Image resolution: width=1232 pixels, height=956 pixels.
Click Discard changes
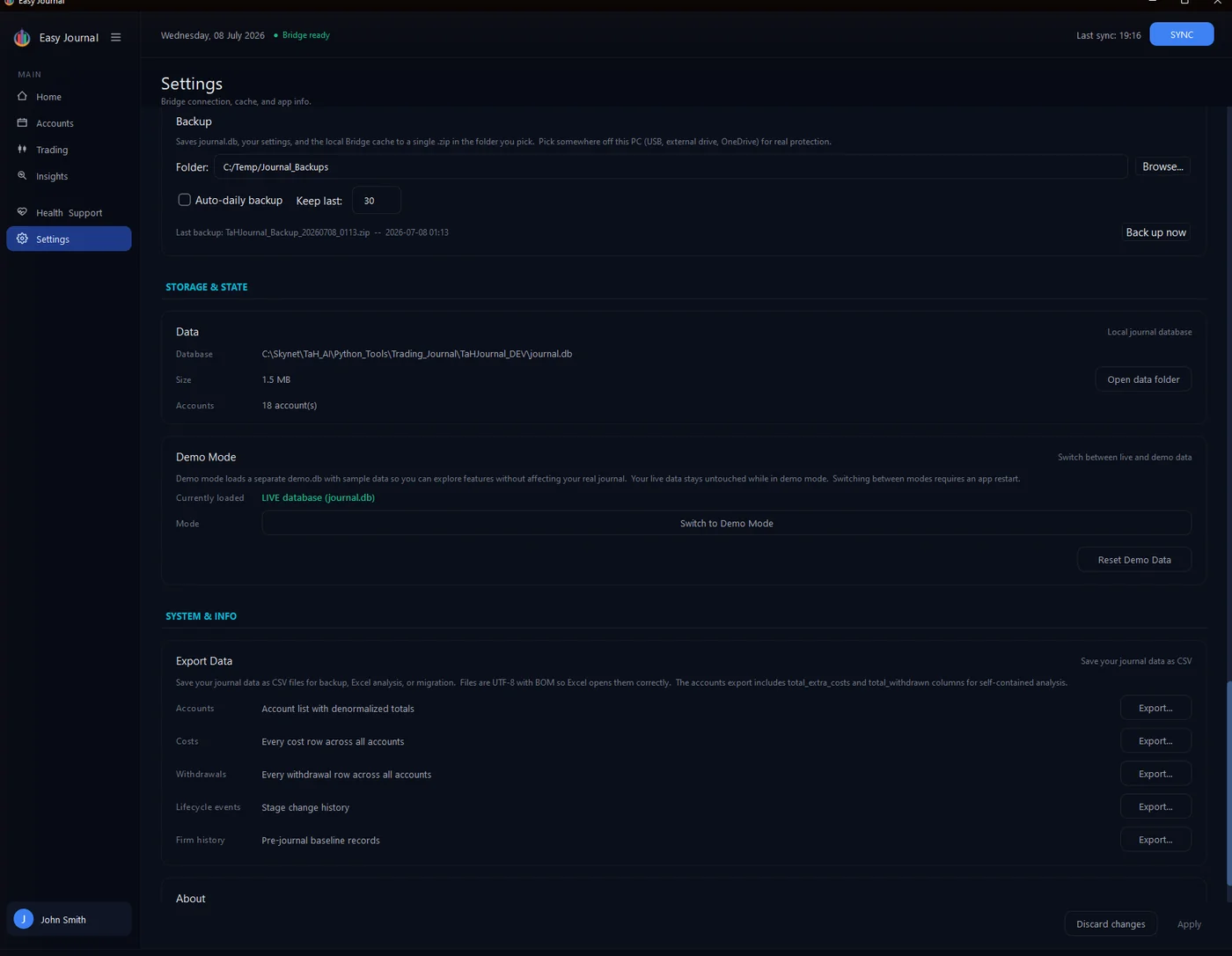click(1111, 924)
